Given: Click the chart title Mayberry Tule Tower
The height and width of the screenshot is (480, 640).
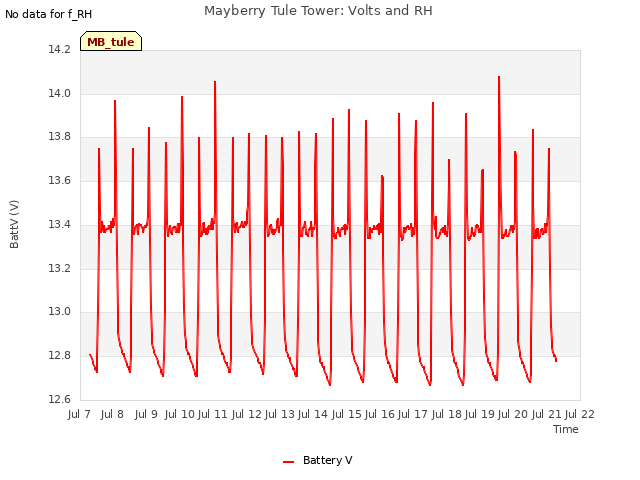Looking at the screenshot, I should 318,11.
